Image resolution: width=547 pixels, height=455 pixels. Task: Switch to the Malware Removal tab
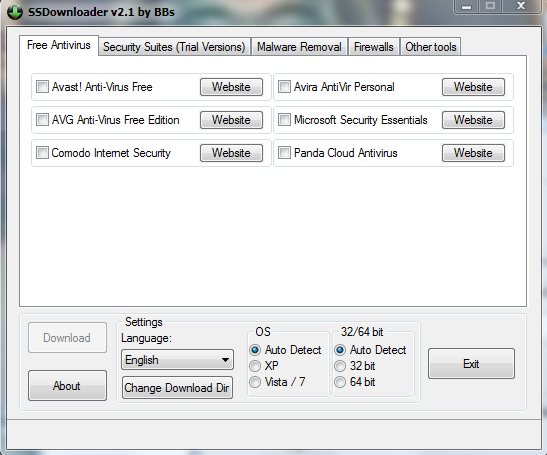[x=299, y=47]
